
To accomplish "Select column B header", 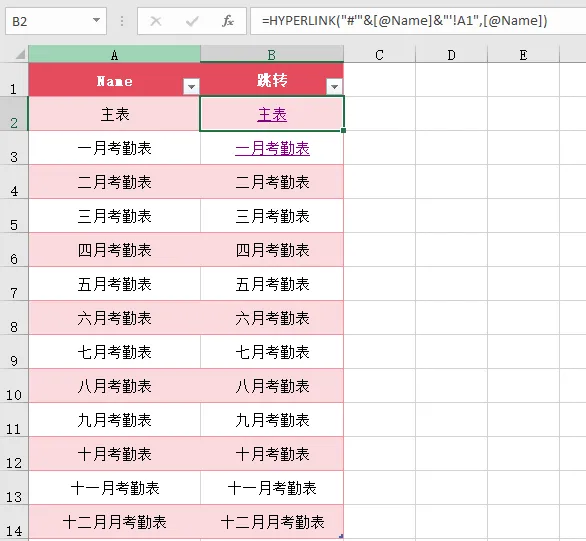I will [x=272, y=54].
